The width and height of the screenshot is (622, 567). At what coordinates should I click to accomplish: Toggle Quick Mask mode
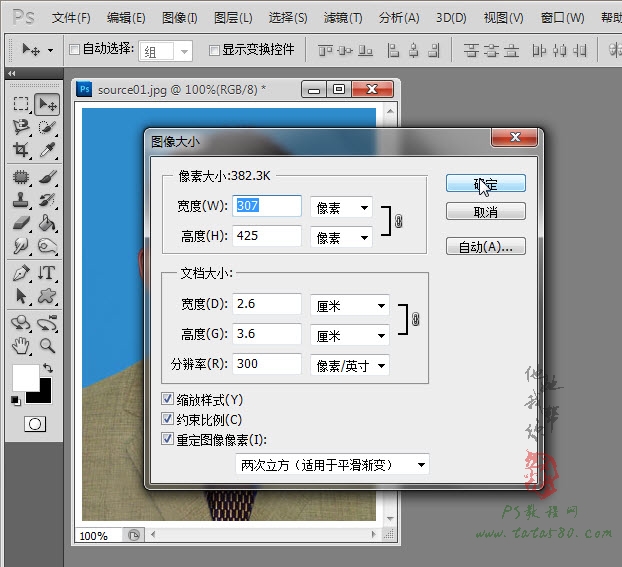click(35, 424)
